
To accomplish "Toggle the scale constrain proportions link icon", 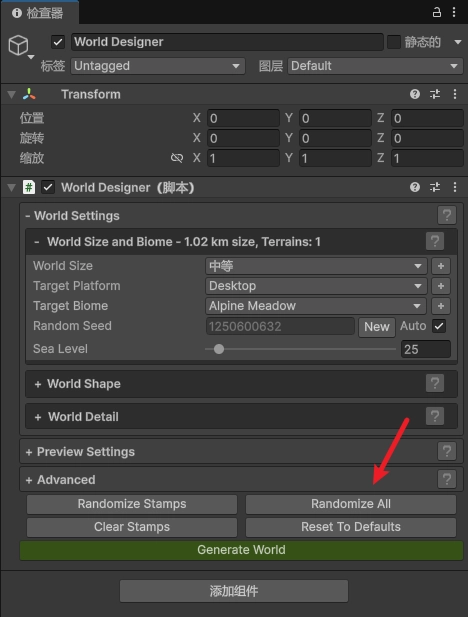I will click(x=177, y=158).
